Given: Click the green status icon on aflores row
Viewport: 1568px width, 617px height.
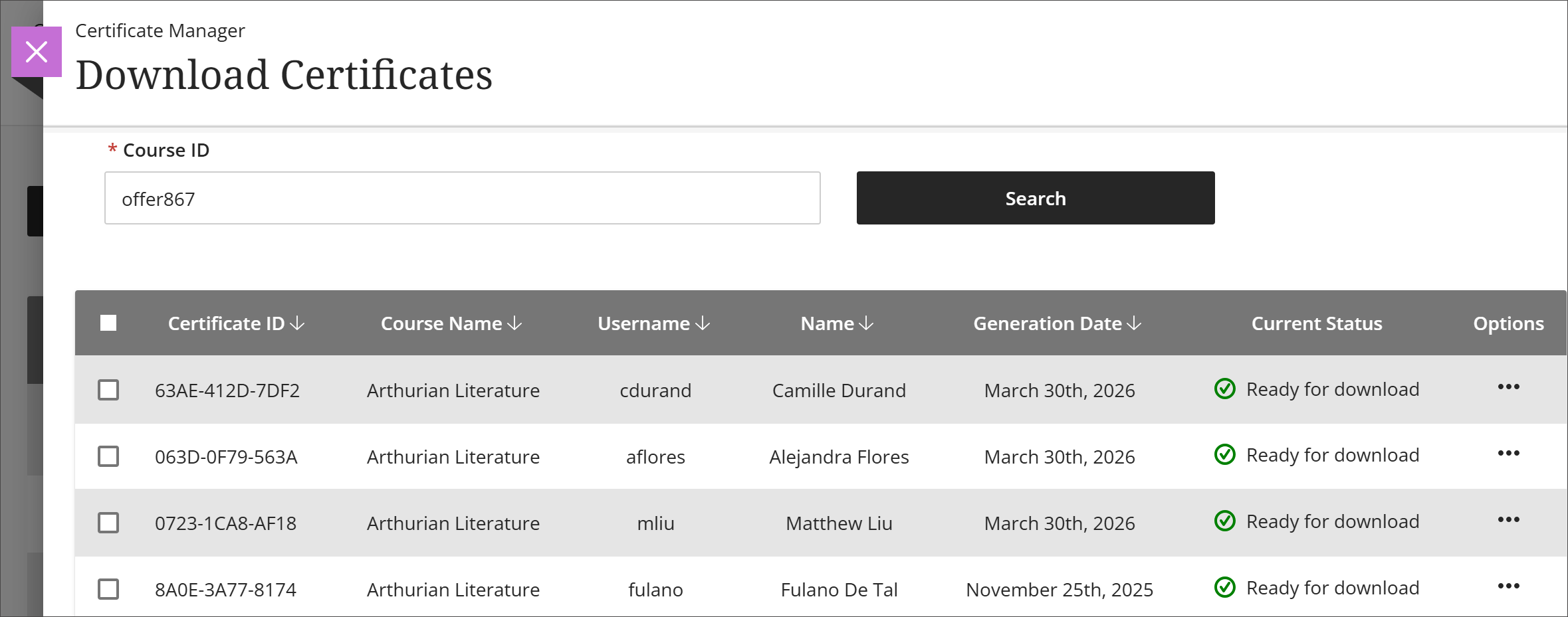Looking at the screenshot, I should tap(1225, 455).
